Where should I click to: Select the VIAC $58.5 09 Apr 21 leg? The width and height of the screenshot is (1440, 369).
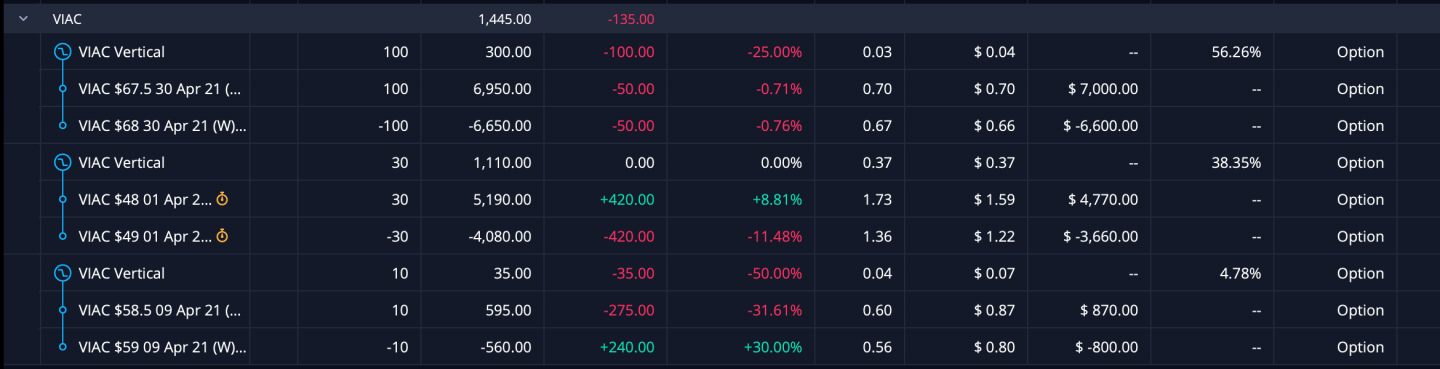pos(720,310)
